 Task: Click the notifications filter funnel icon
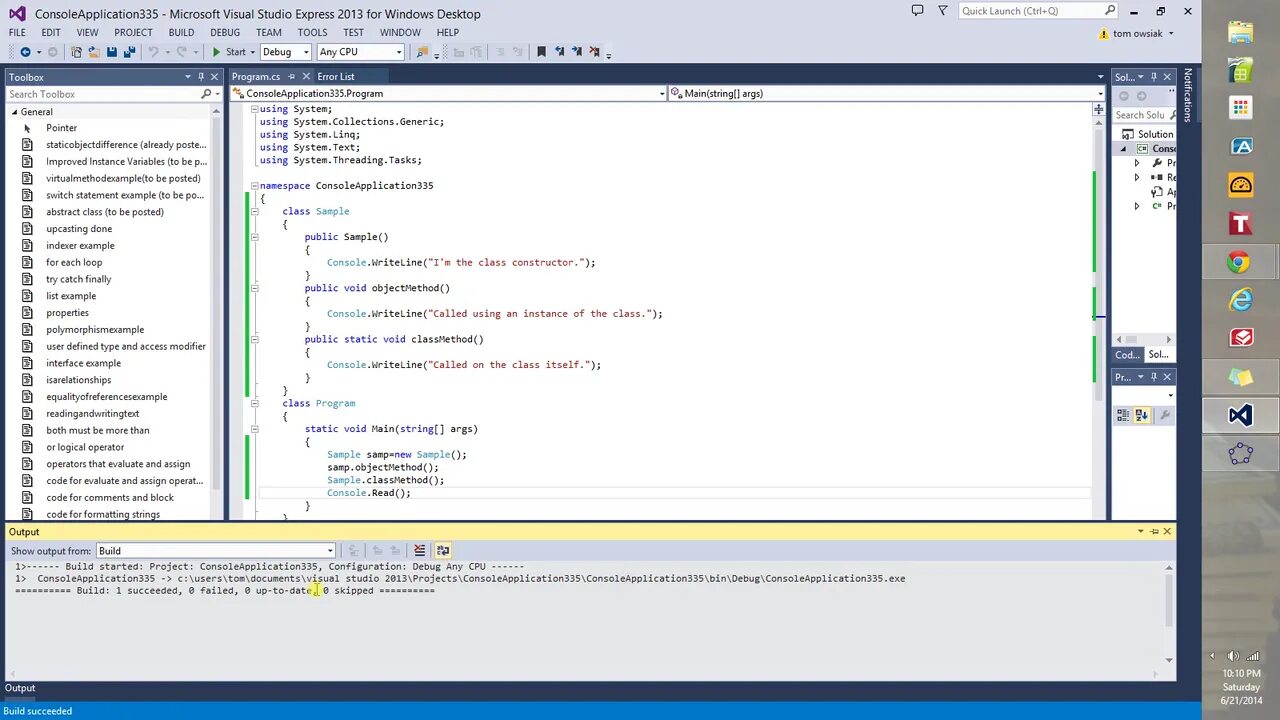click(x=943, y=11)
